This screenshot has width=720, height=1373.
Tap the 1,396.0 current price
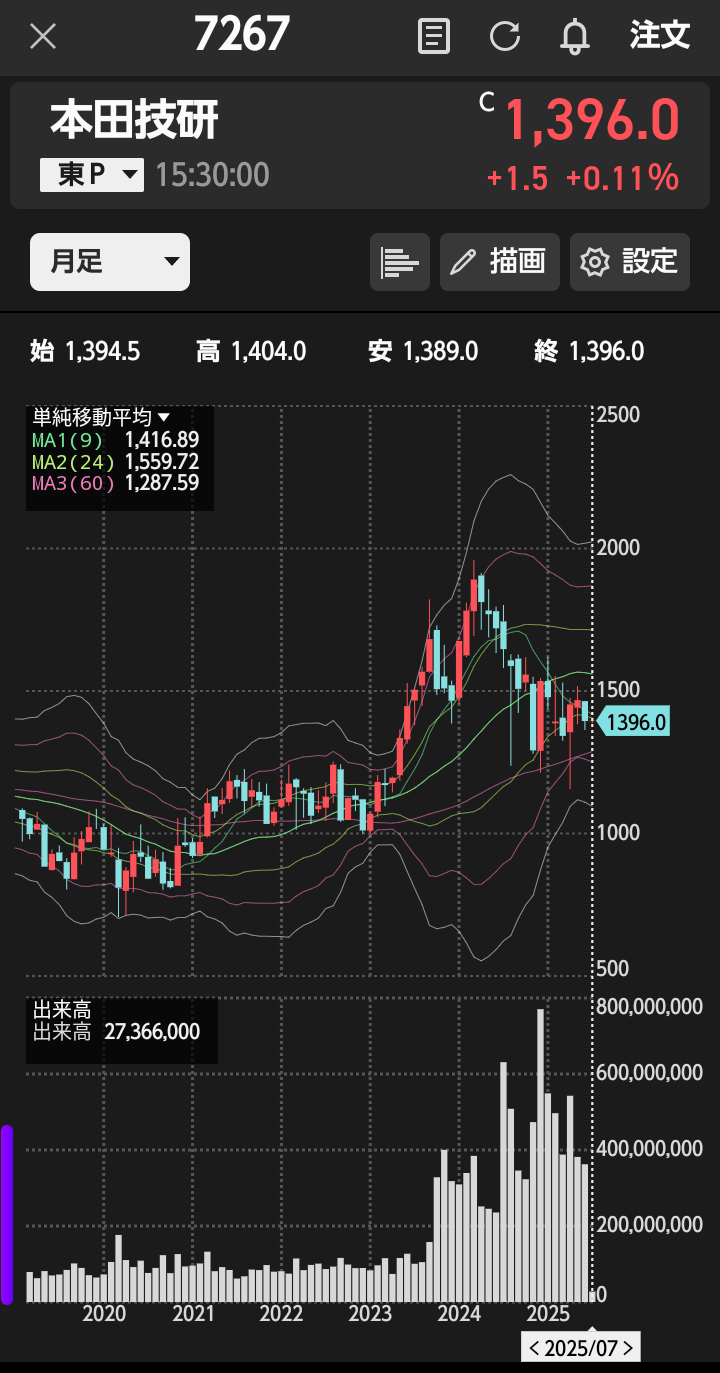(591, 121)
